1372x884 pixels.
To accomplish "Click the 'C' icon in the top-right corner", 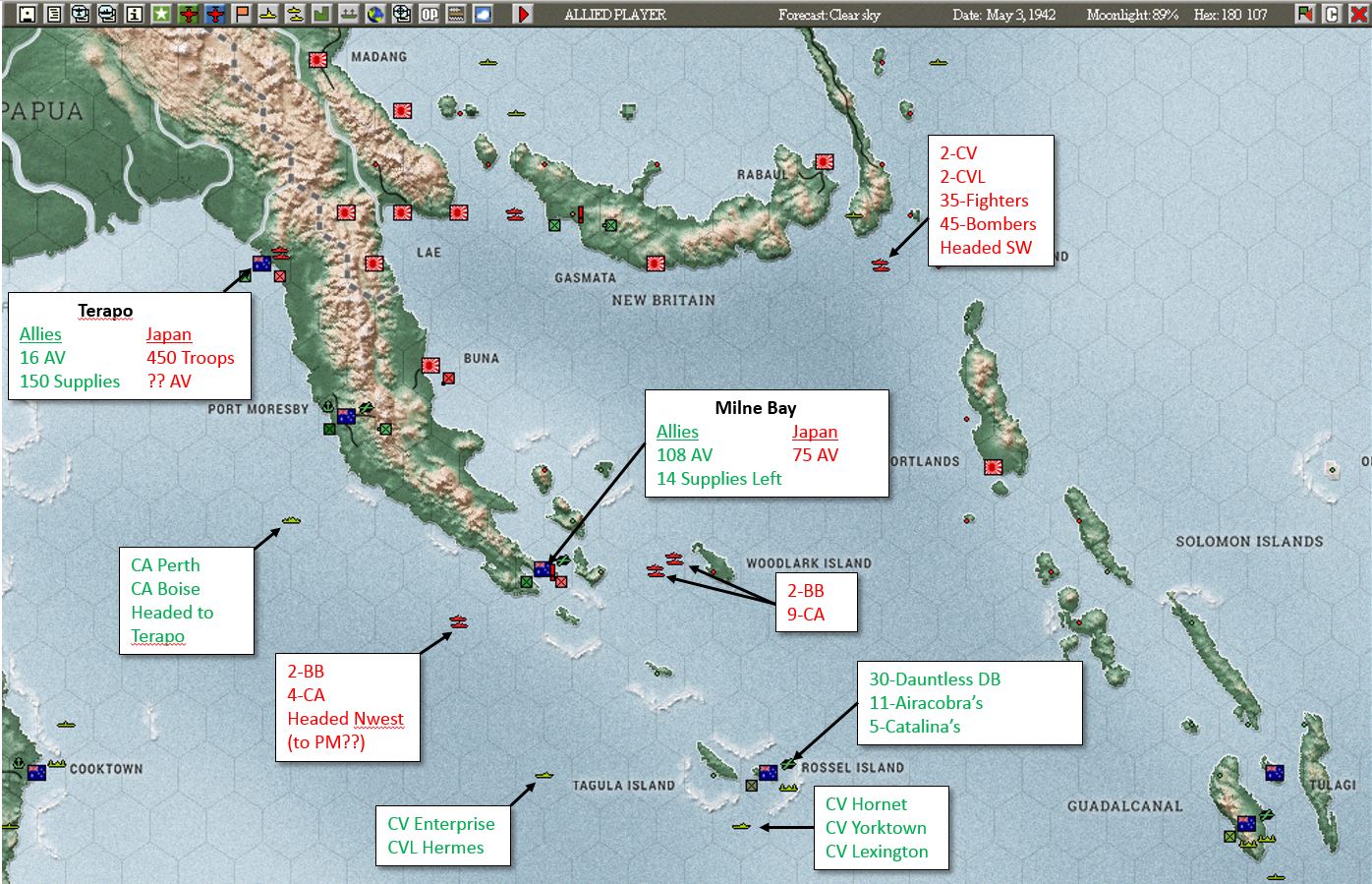I will tap(1332, 14).
